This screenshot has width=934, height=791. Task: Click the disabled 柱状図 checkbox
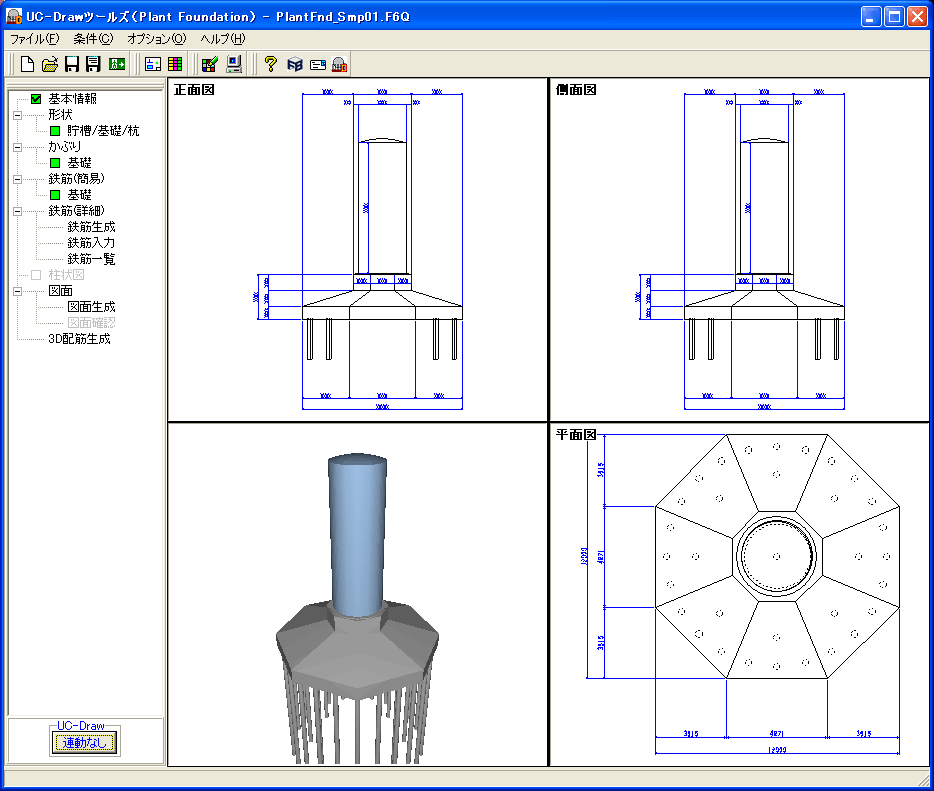tap(36, 275)
